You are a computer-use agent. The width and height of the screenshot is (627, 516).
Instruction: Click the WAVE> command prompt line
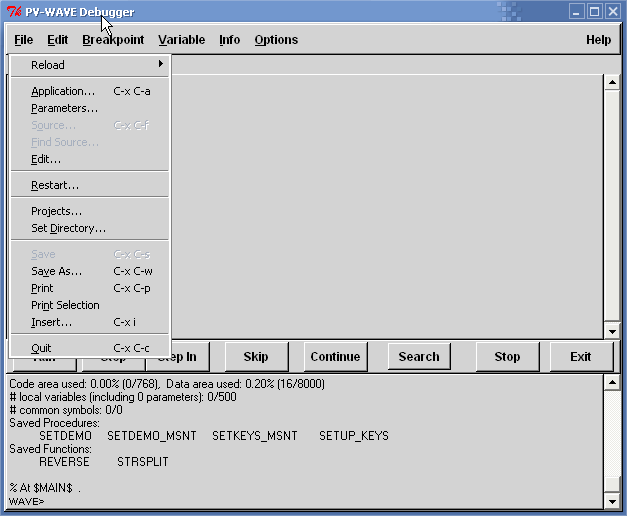pyautogui.click(x=27, y=501)
